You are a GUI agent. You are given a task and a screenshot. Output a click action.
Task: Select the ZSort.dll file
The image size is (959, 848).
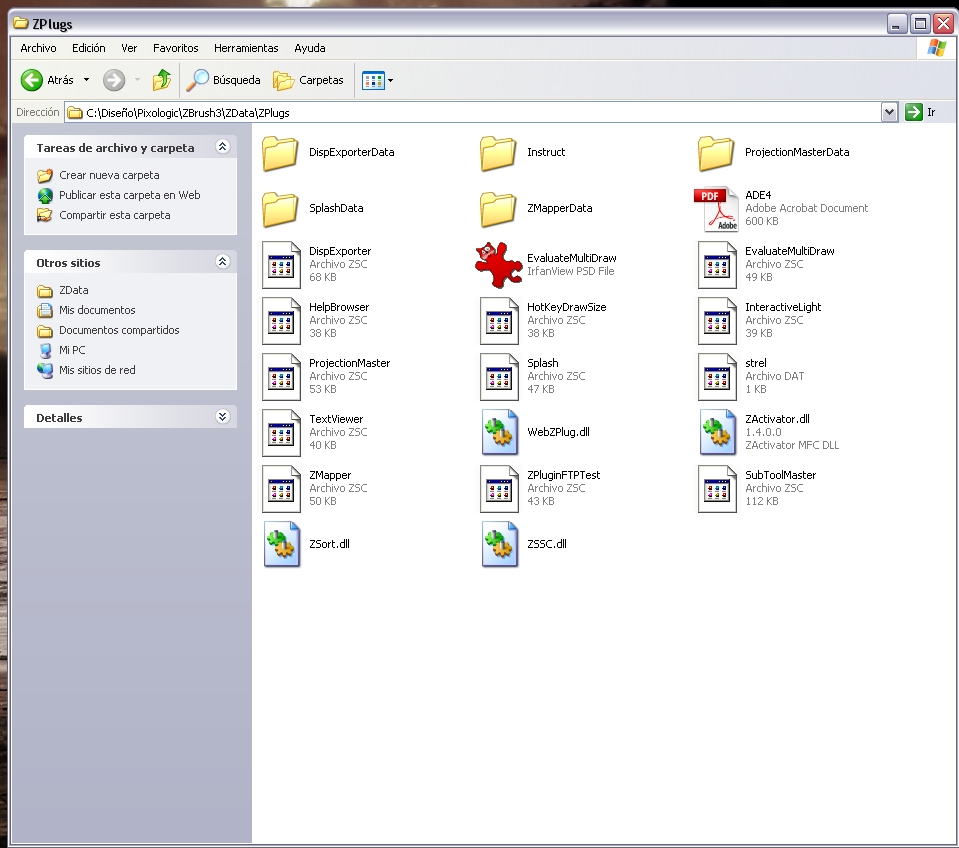[307, 544]
